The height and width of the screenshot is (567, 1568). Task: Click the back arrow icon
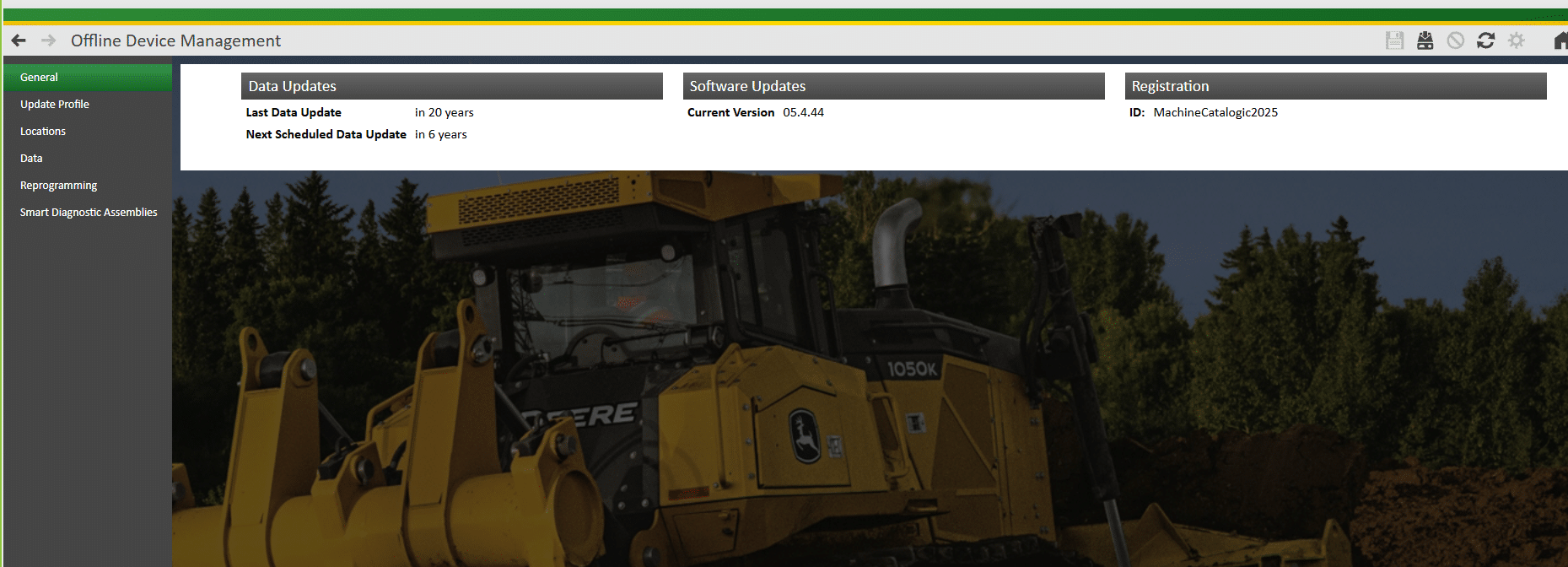19,40
